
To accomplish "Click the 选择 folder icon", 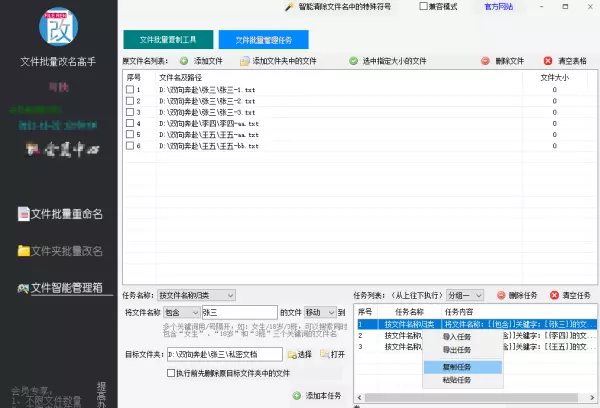I will coord(292,354).
